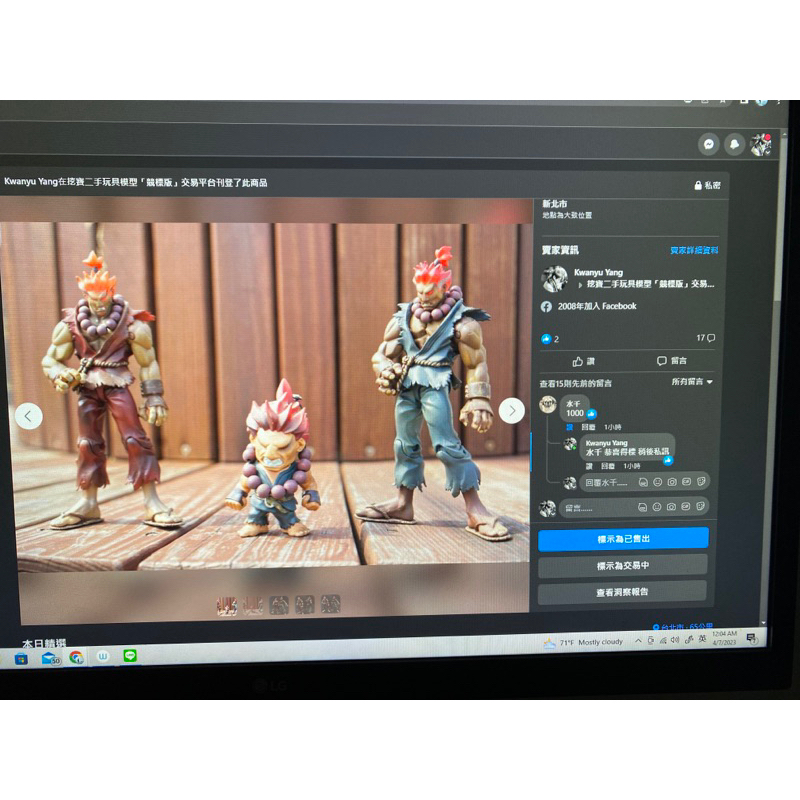
Task: Open Kwanyu Yang seller profile name
Action: coord(598,272)
